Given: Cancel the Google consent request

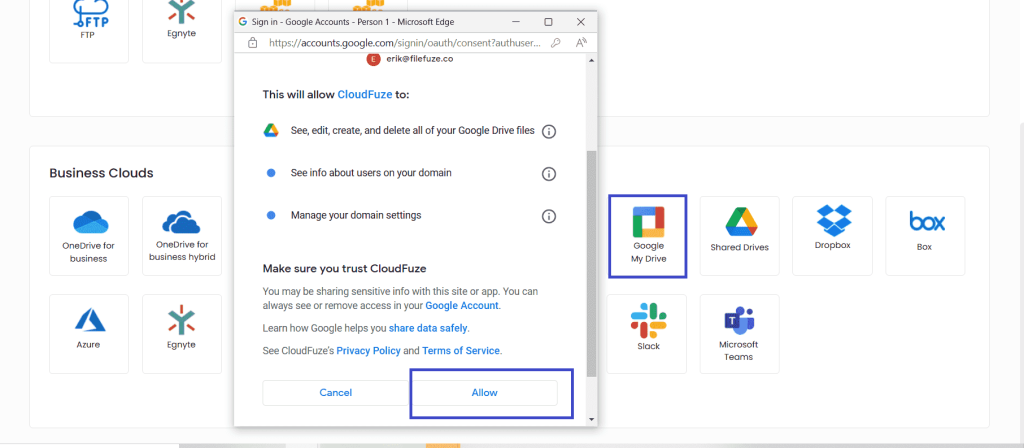Looking at the screenshot, I should click(336, 392).
